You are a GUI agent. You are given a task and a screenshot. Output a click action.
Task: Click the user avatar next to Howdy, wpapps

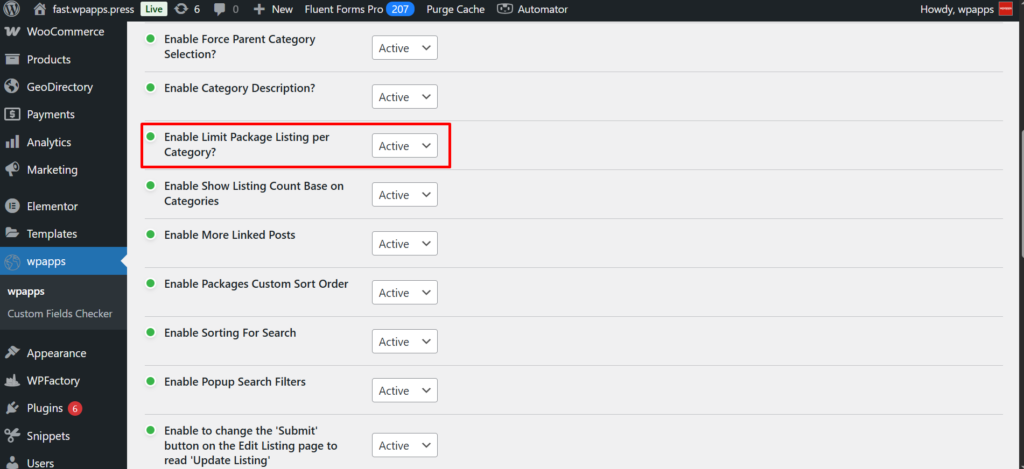pyautogui.click(x=1006, y=9)
